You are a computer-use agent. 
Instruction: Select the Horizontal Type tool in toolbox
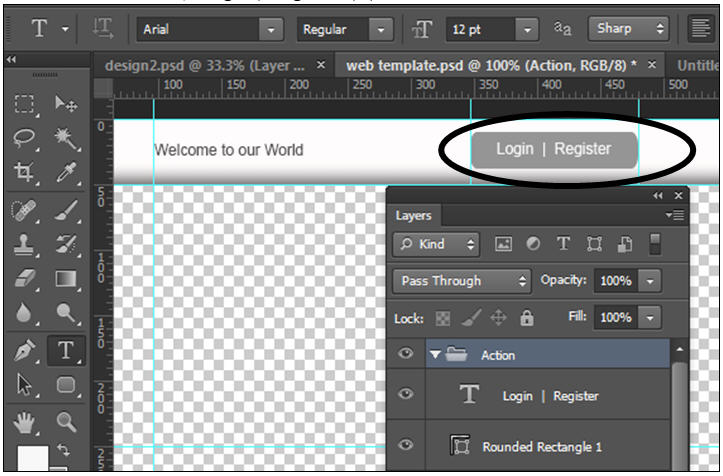(x=66, y=351)
